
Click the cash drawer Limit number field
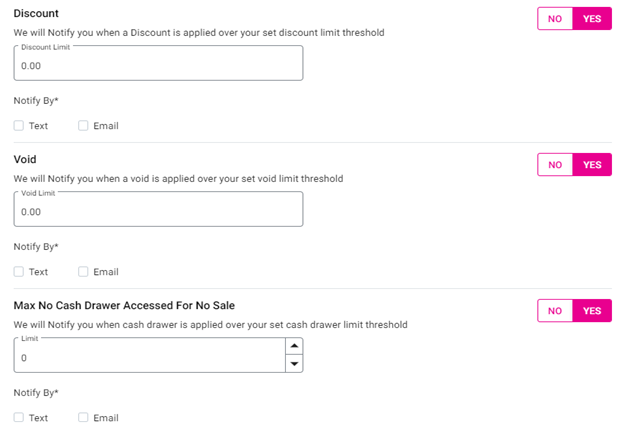click(148, 357)
